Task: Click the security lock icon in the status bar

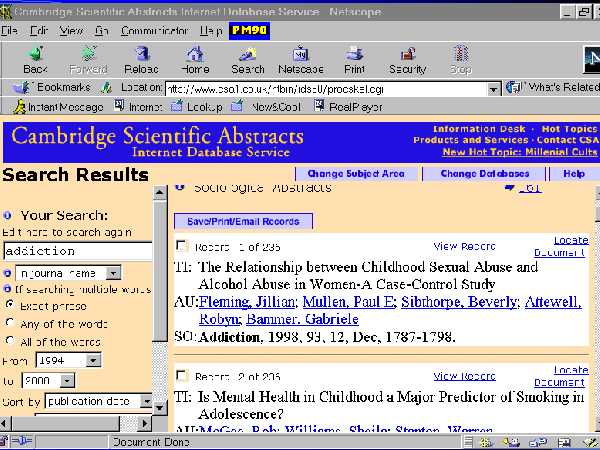Action: 4,442
